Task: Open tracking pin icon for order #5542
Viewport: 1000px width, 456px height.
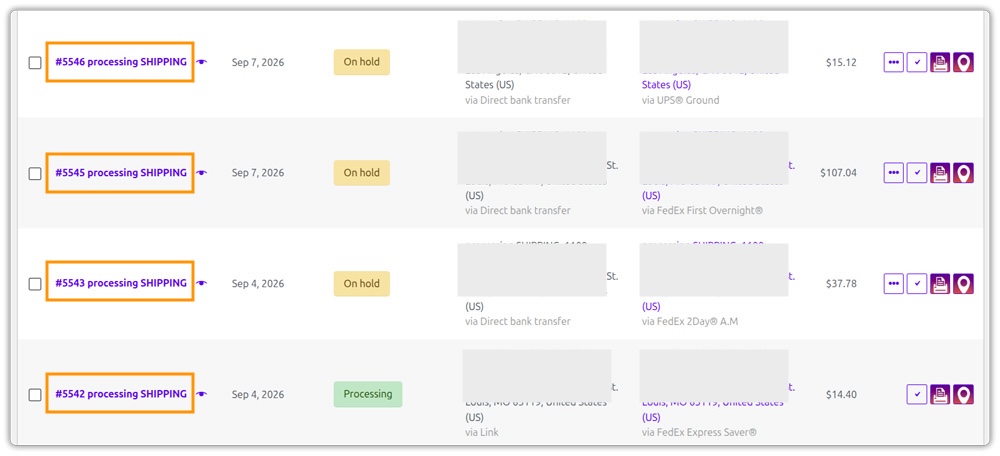Action: tap(964, 394)
